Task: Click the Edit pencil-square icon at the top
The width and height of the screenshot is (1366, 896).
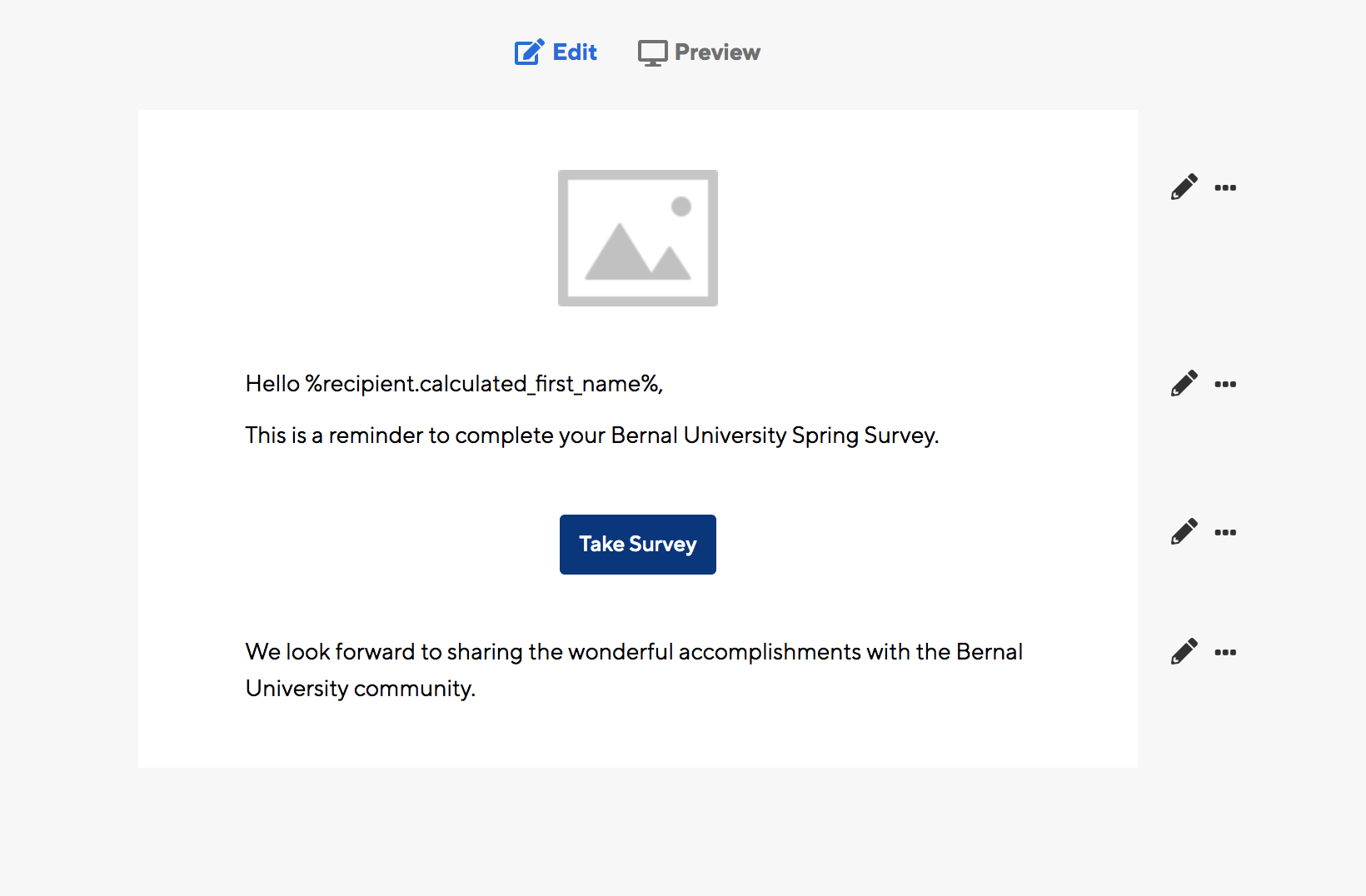Action: click(529, 52)
